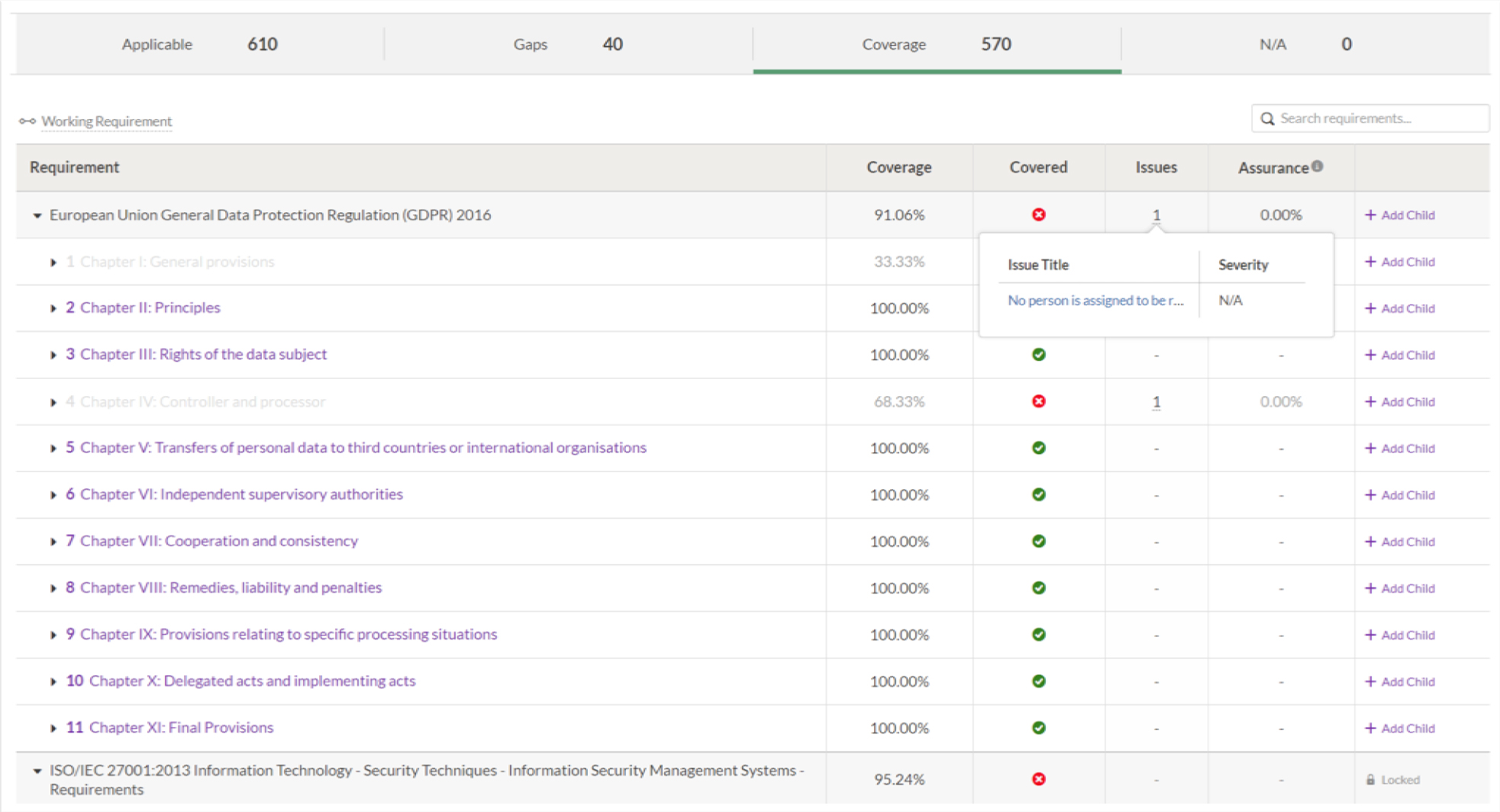
Task: Click red uncovered icon in ISO/IEC 27001 row
Action: coord(1038,779)
